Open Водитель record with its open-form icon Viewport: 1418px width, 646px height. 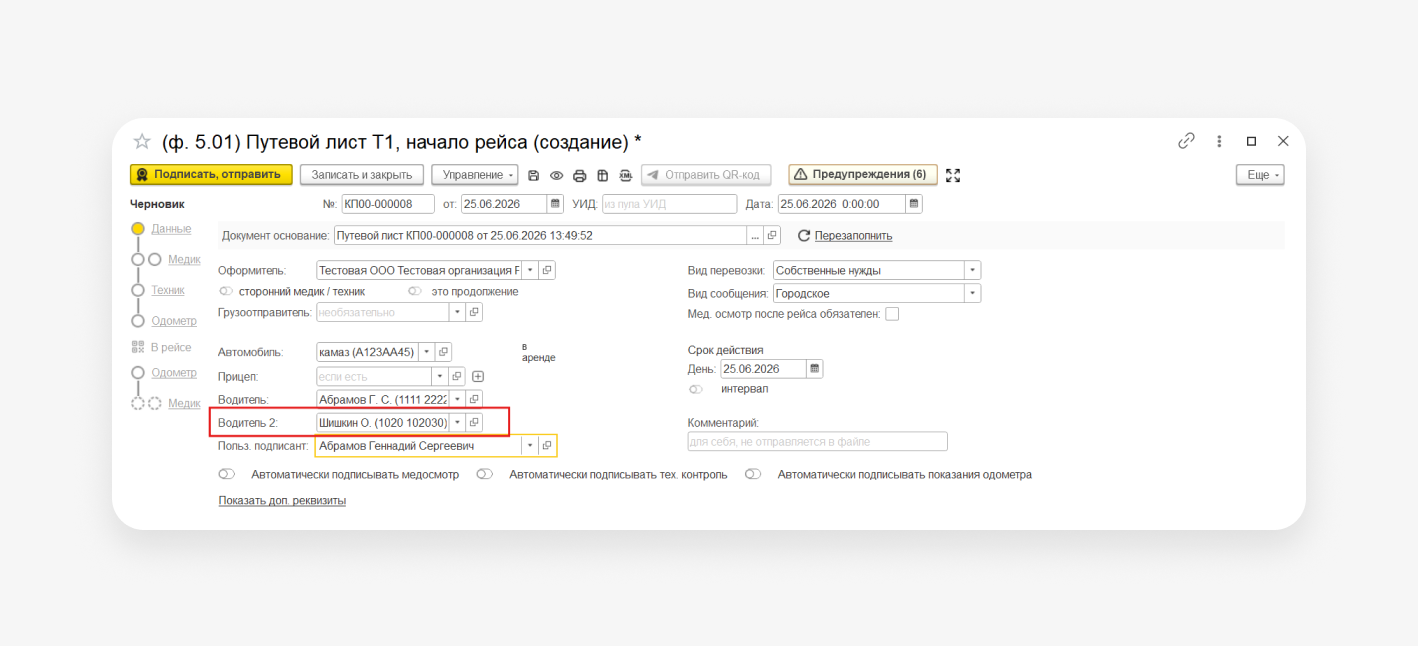coord(474,399)
